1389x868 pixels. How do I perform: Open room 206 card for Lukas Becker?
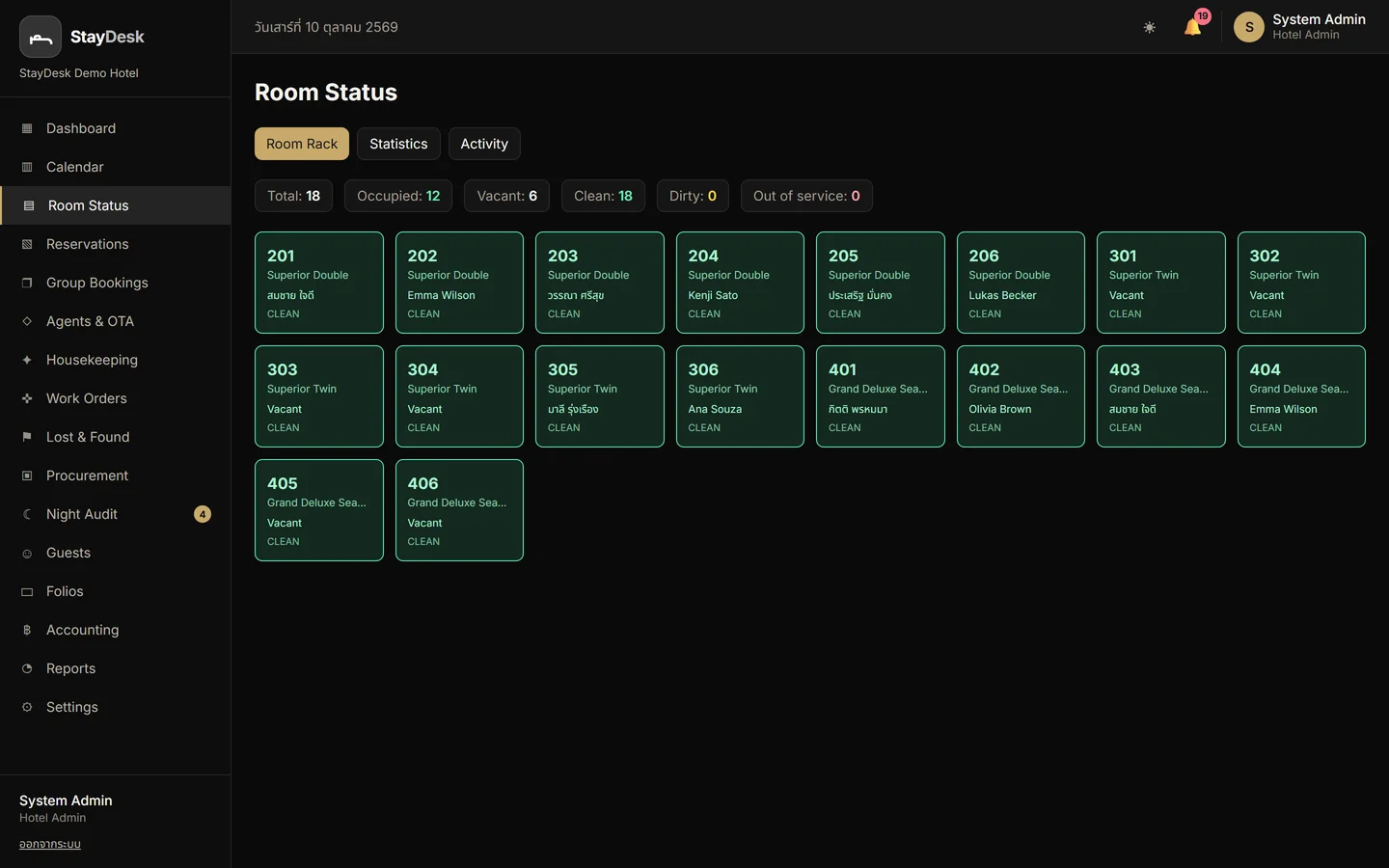click(x=1021, y=283)
